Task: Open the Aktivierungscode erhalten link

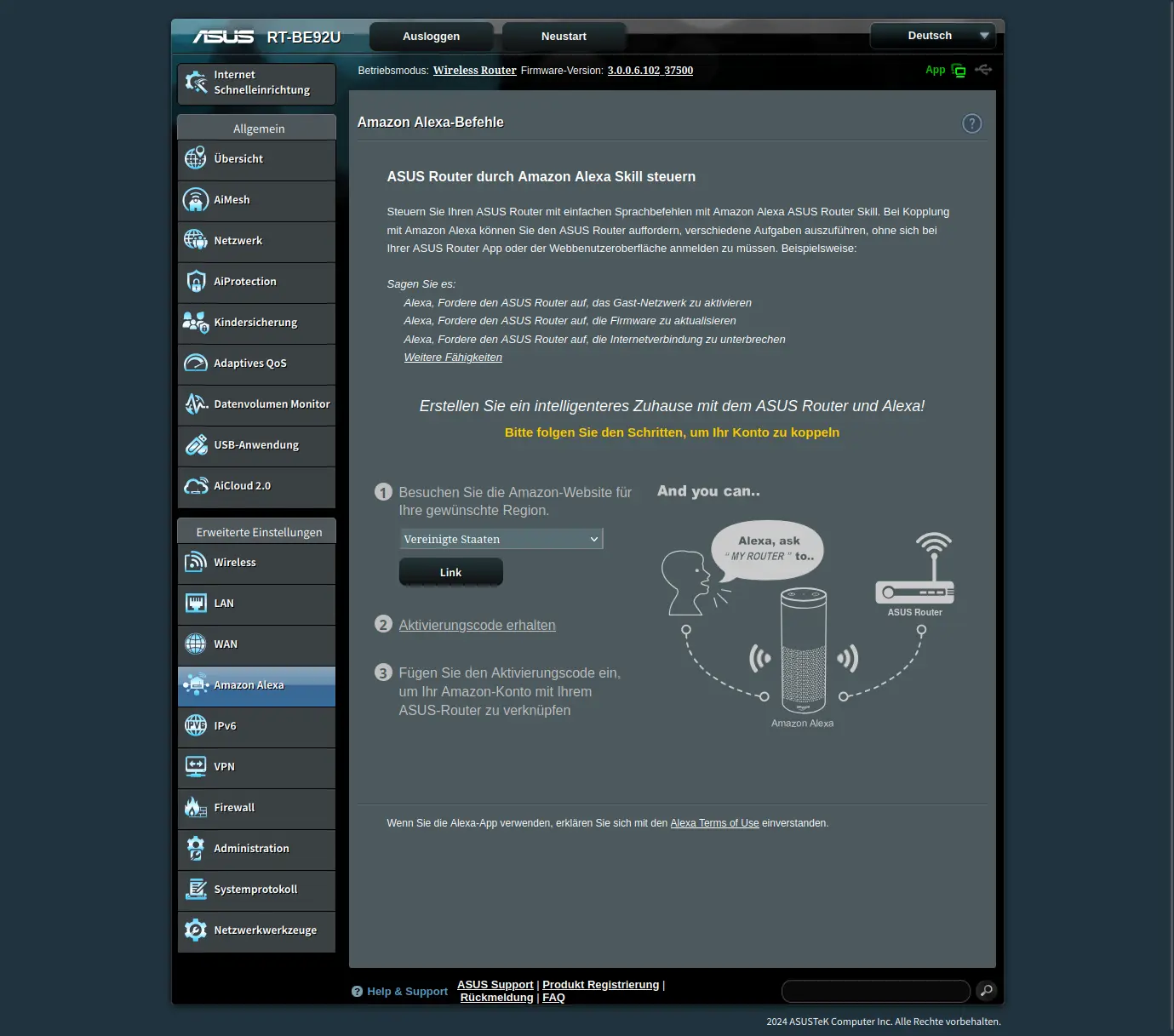Action: coord(477,625)
